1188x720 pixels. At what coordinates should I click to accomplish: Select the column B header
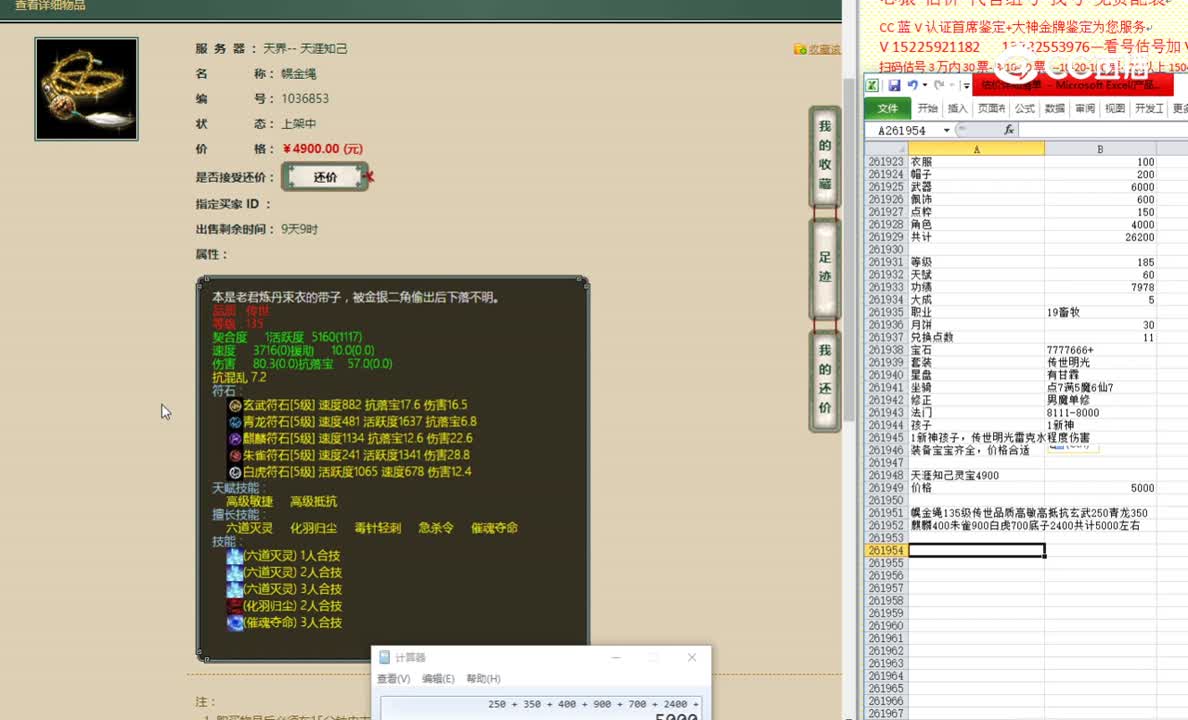1100,149
